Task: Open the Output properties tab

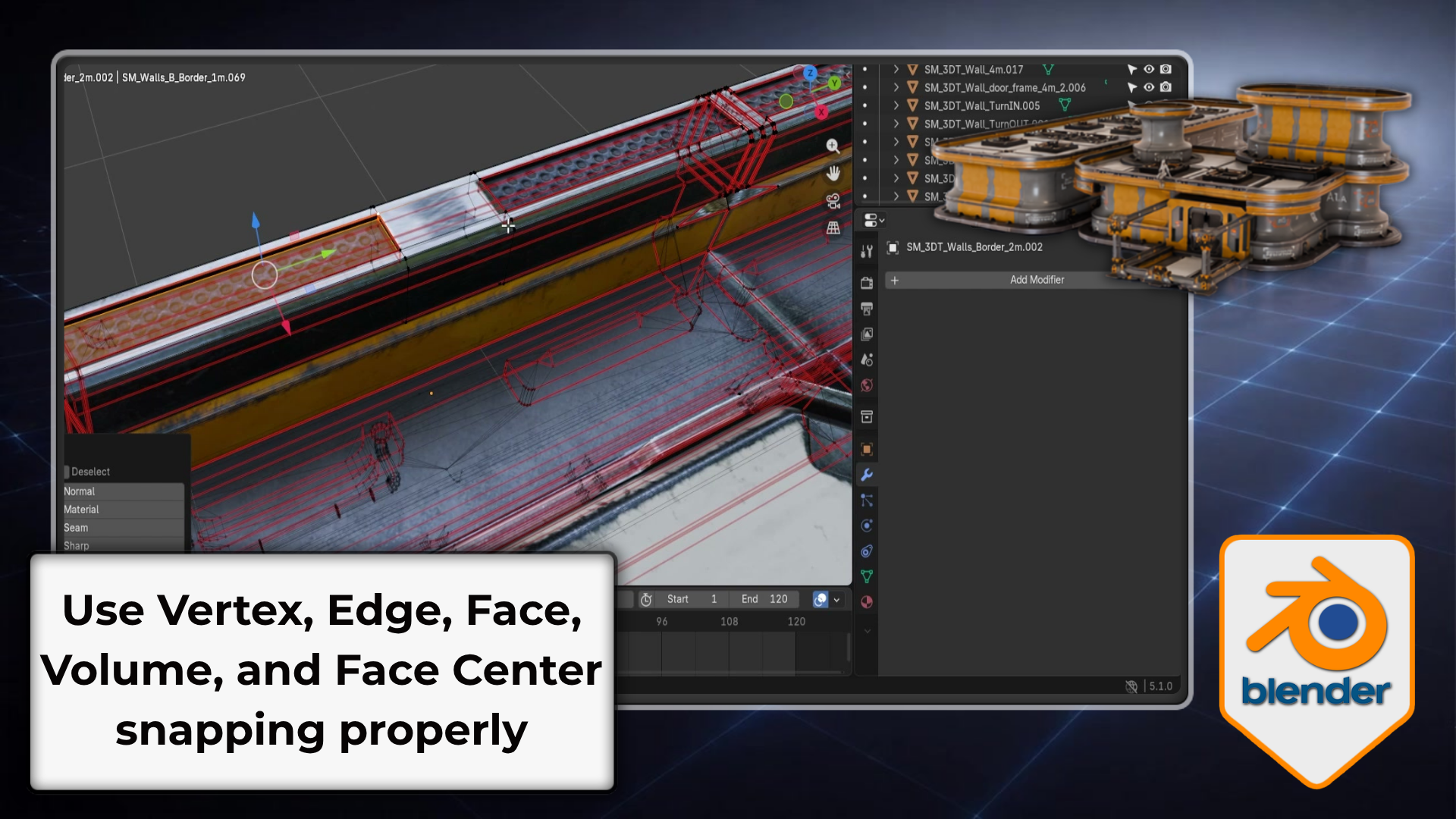Action: [867, 309]
